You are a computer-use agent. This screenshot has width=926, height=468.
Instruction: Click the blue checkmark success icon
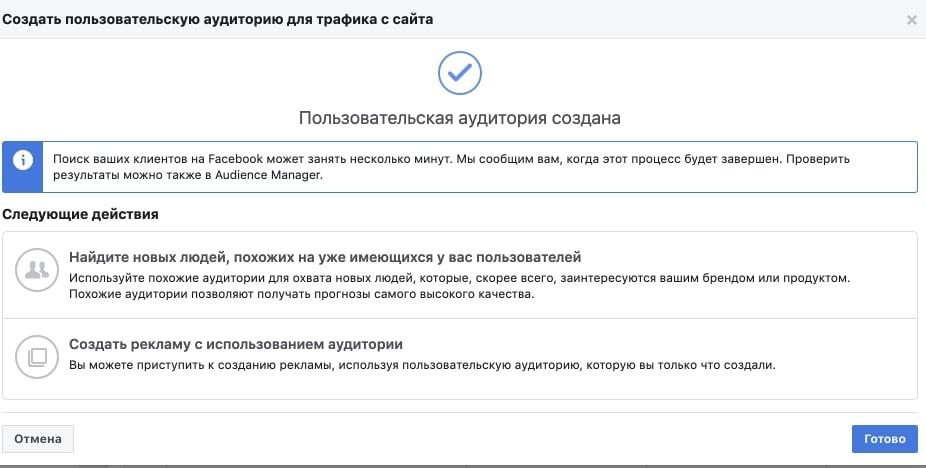tap(459, 73)
